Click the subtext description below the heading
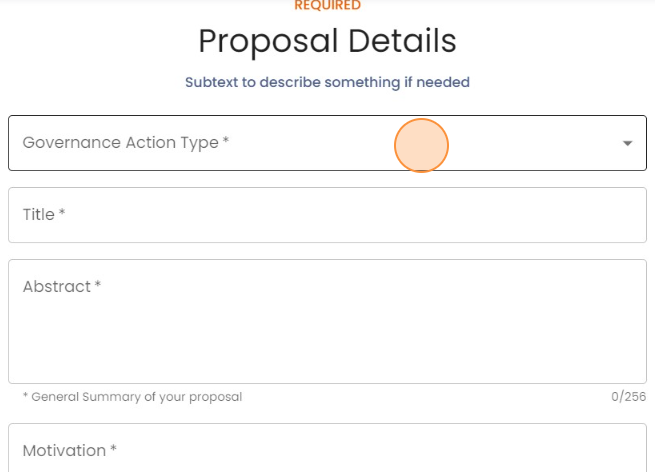The height and width of the screenshot is (472, 655). point(327,82)
